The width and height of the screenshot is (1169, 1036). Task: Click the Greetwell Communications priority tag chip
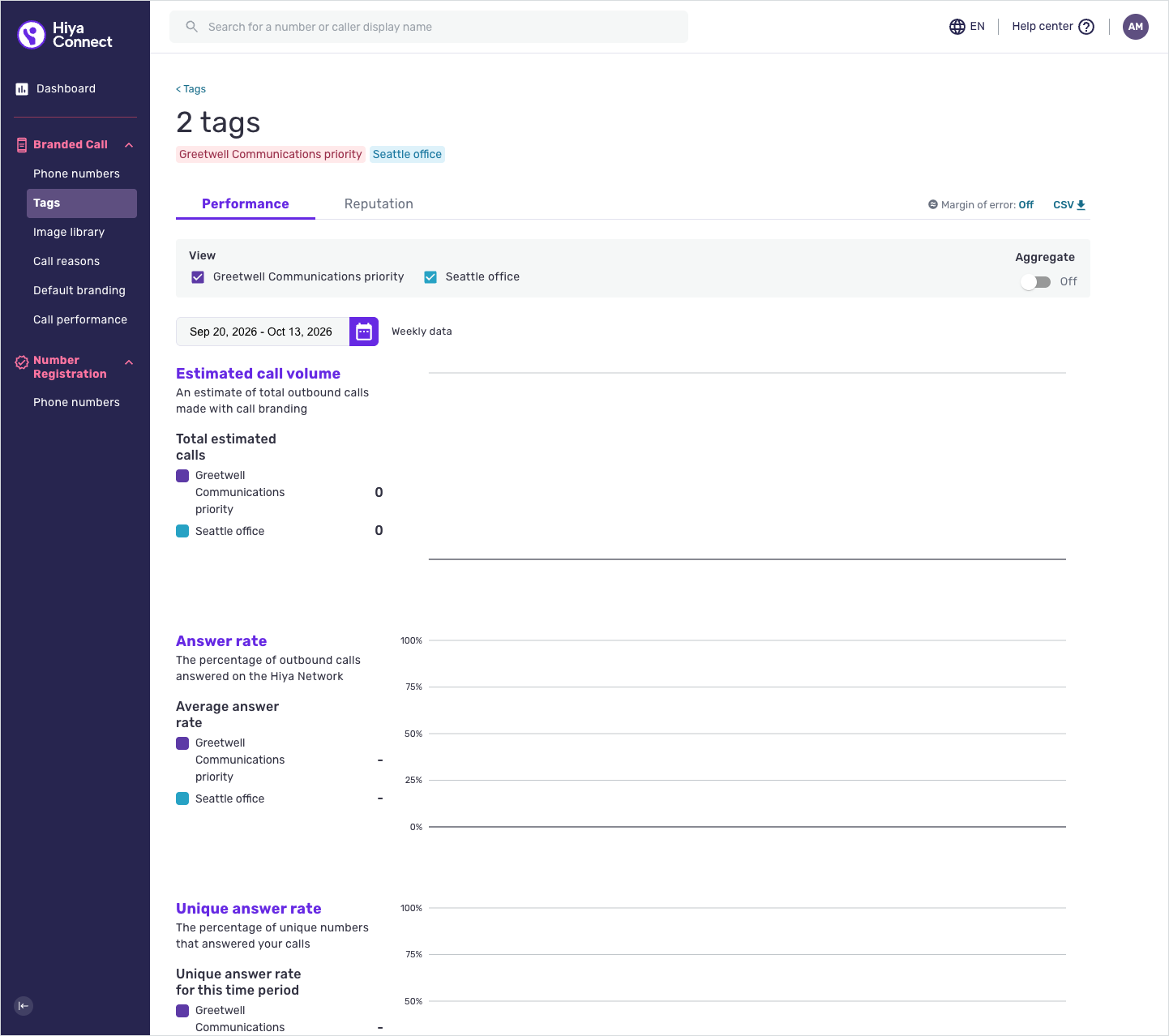tap(271, 155)
